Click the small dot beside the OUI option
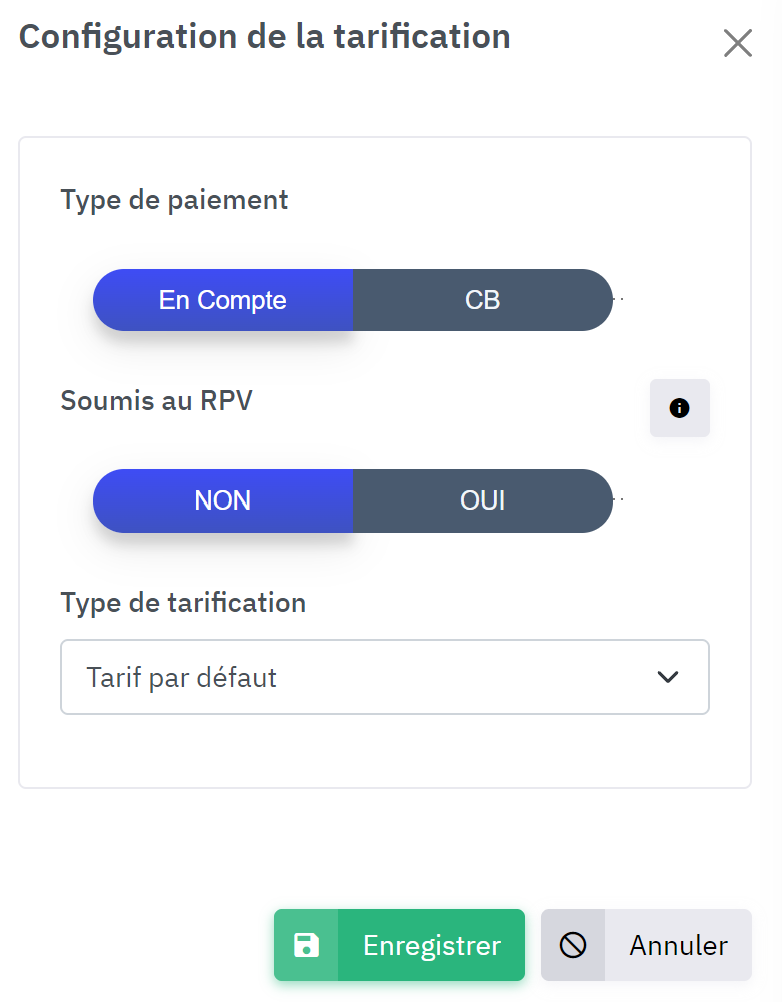The width and height of the screenshot is (782, 1002). (x=620, y=498)
